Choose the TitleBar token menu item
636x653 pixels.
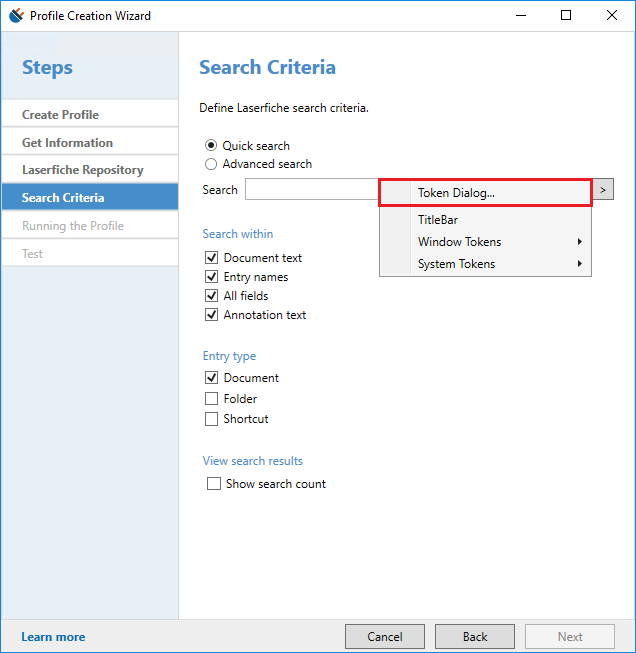coord(438,219)
